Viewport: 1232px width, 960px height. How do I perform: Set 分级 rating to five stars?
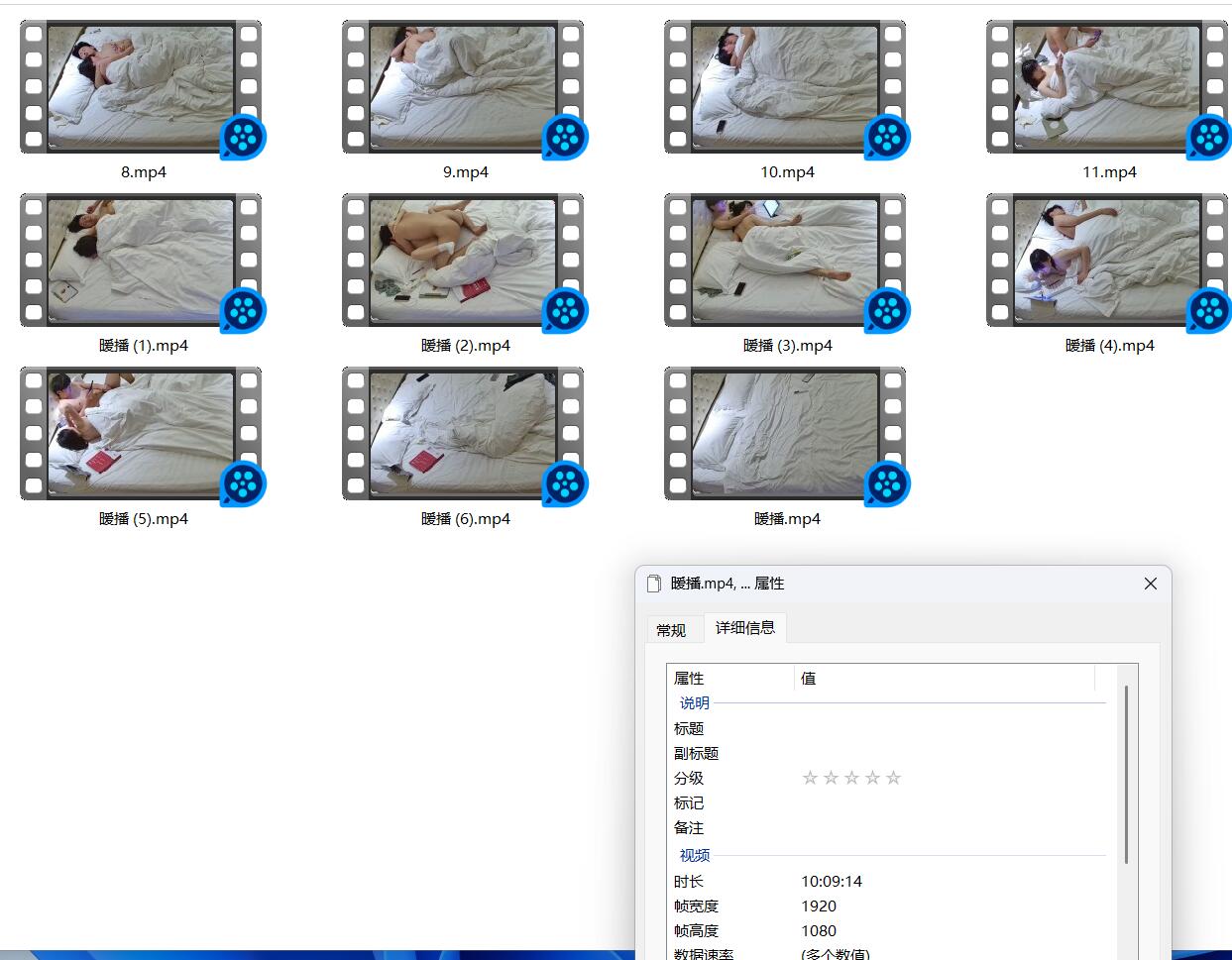pyautogui.click(x=893, y=778)
